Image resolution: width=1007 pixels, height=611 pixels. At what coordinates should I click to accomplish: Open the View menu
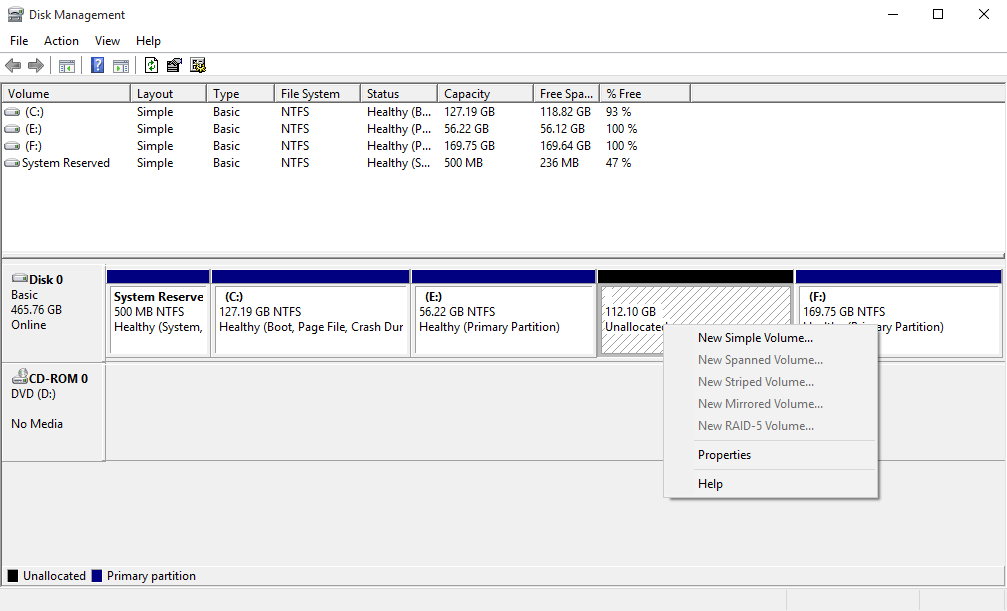tap(107, 40)
